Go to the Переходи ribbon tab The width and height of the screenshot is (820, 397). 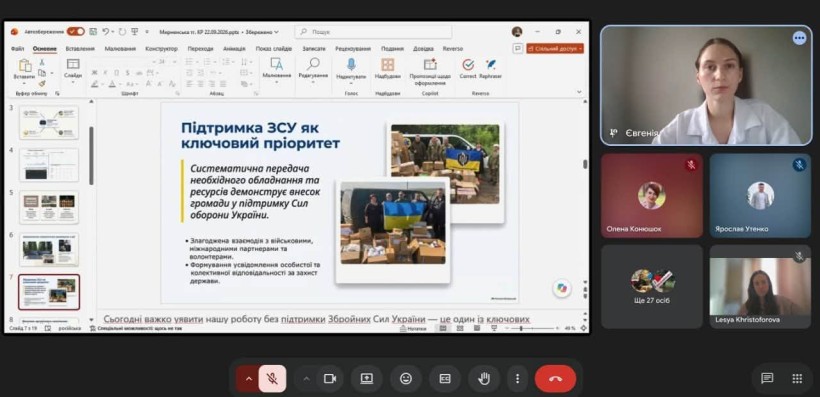click(200, 49)
